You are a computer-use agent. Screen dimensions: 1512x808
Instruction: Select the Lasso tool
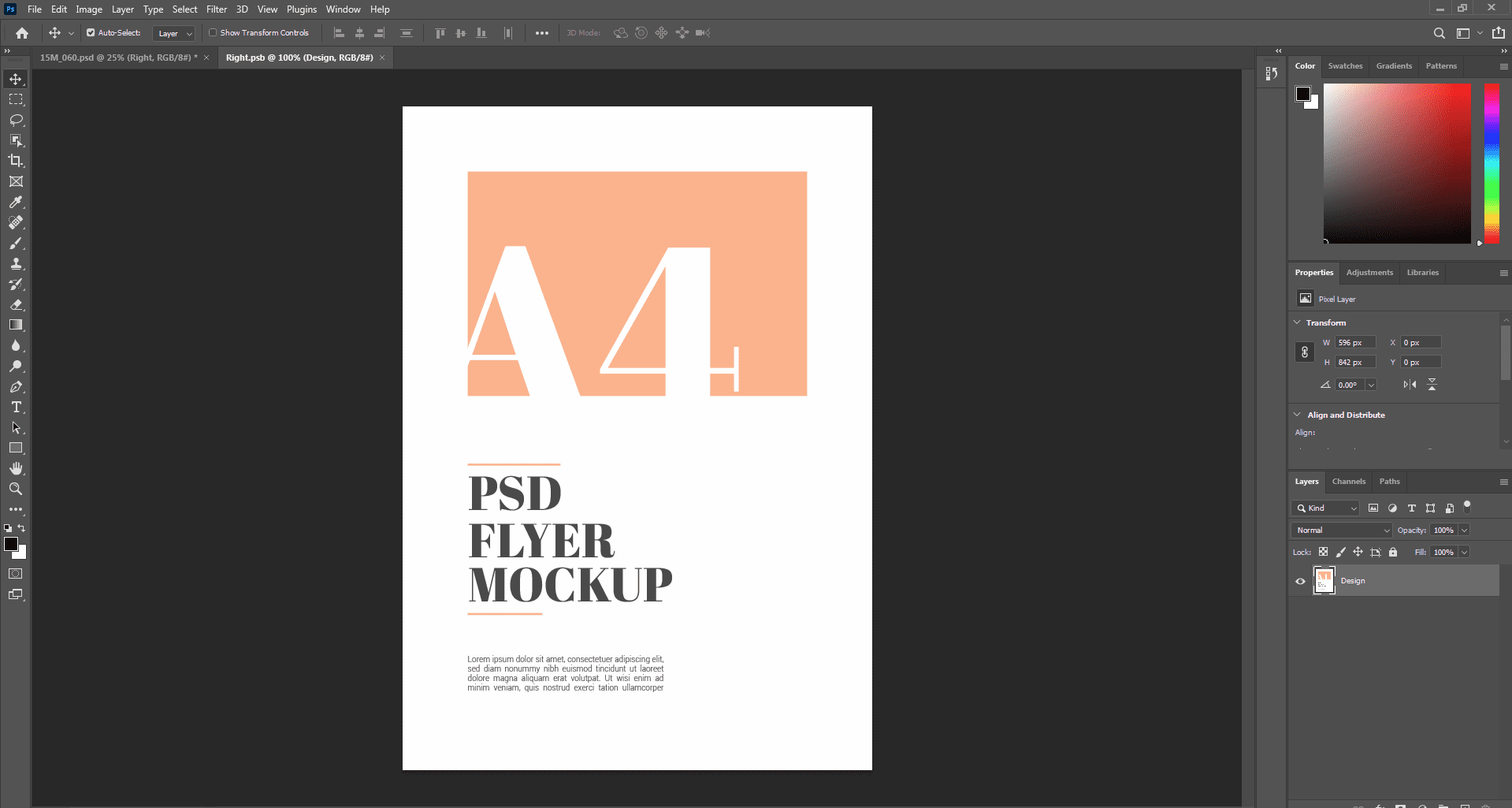pyautogui.click(x=16, y=120)
